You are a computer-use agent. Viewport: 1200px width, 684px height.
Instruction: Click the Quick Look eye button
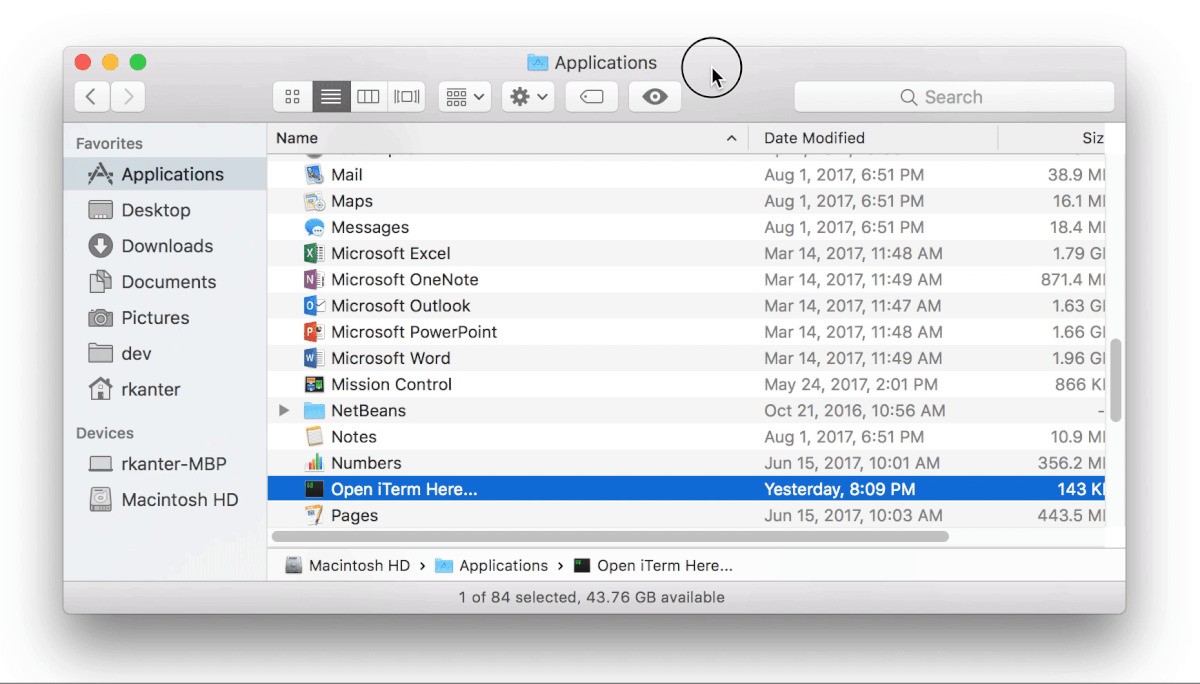click(655, 97)
